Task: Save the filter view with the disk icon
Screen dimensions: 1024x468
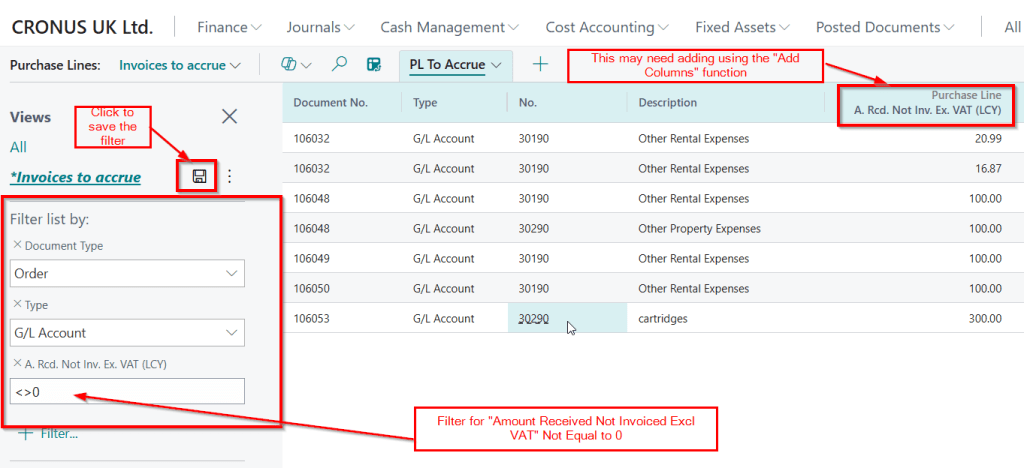Action: click(199, 177)
